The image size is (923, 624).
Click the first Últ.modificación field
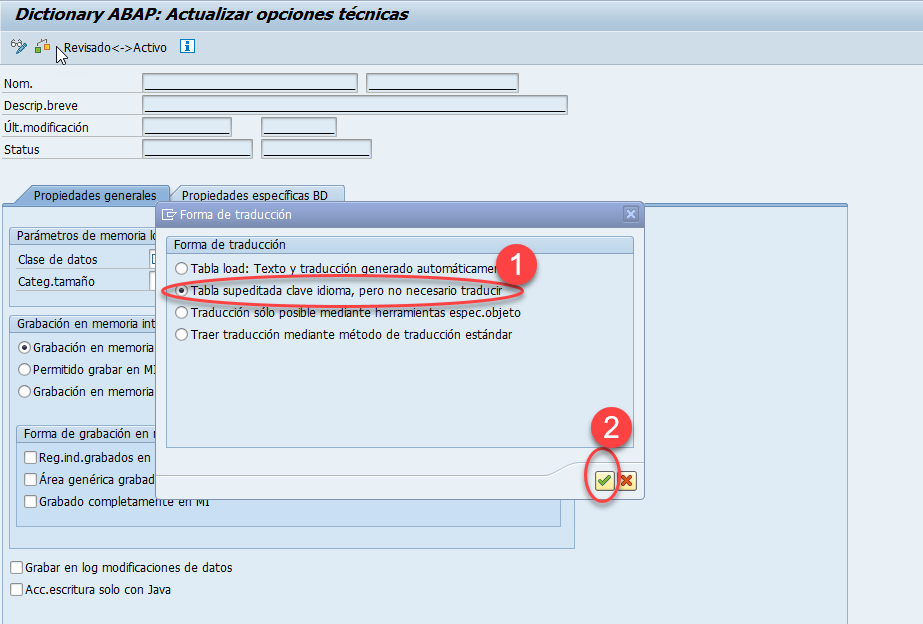point(187,127)
